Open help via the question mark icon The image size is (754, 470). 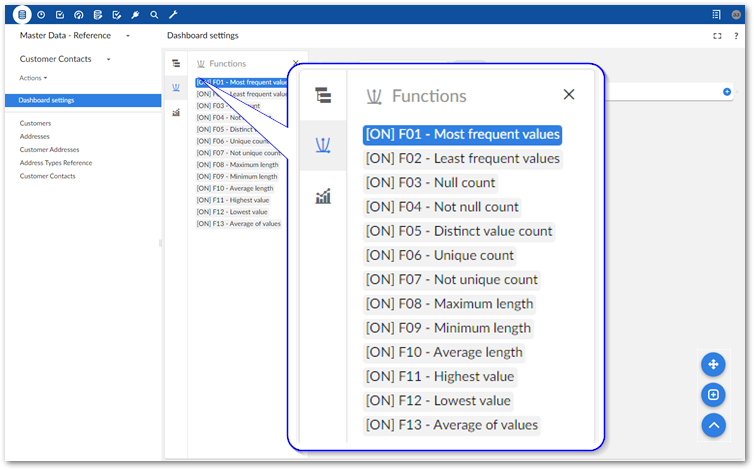[x=735, y=36]
